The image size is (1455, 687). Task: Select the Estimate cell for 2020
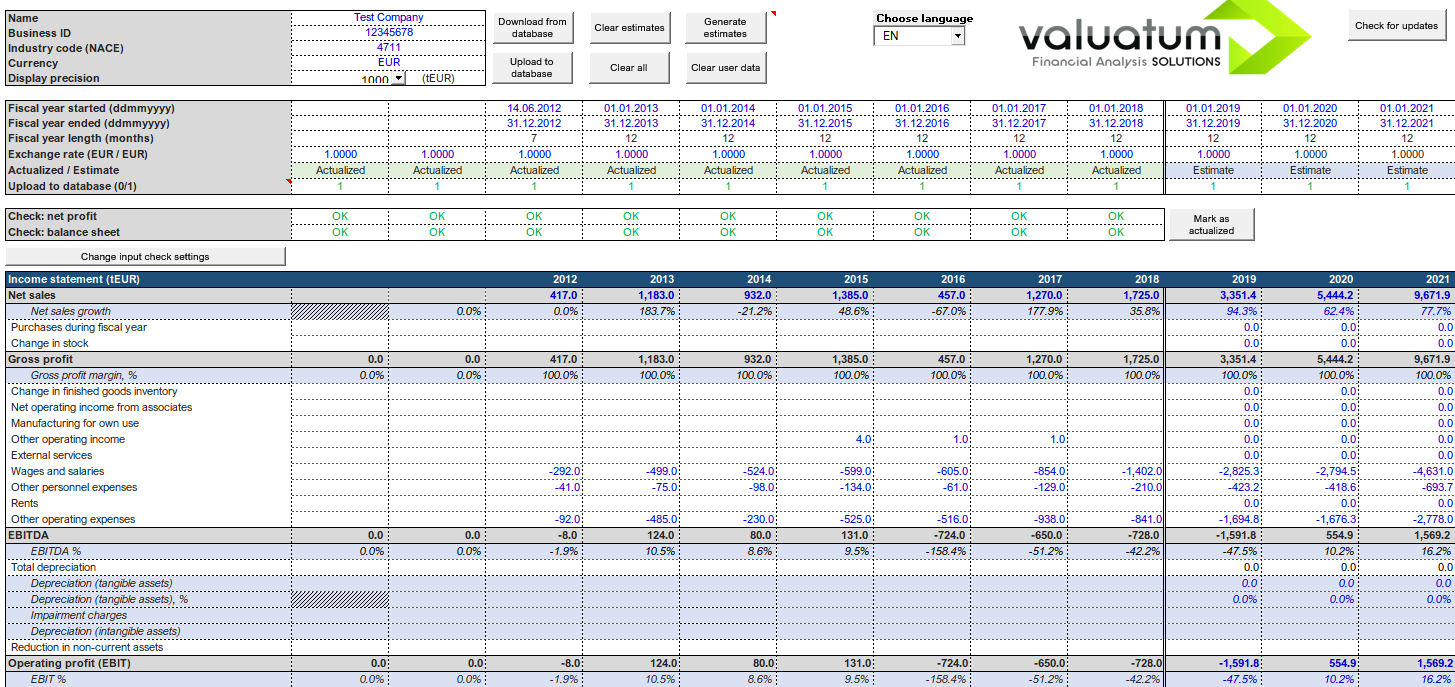pos(1310,170)
